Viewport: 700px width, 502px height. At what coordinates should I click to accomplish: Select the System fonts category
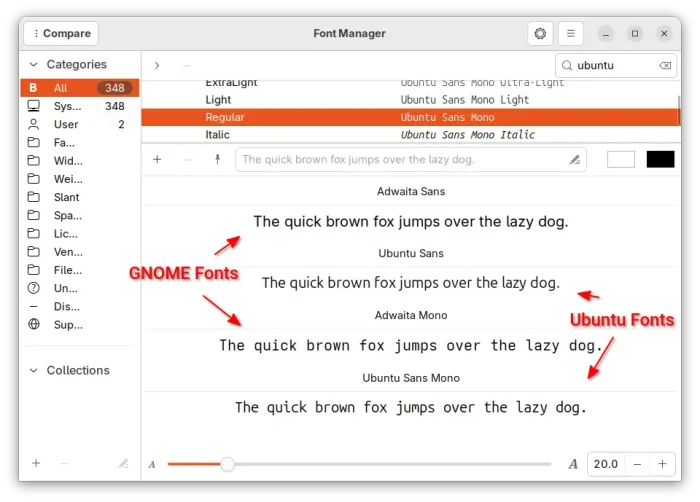[80, 106]
